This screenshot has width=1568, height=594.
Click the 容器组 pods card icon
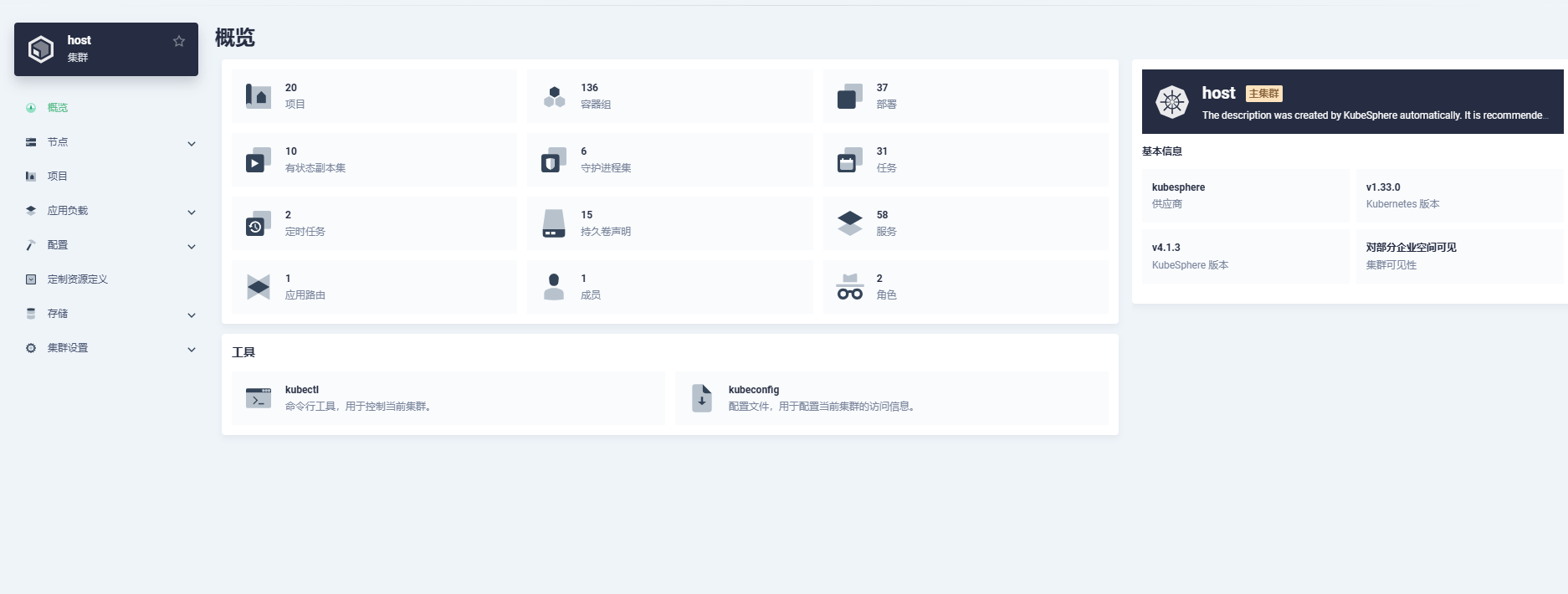(x=554, y=96)
